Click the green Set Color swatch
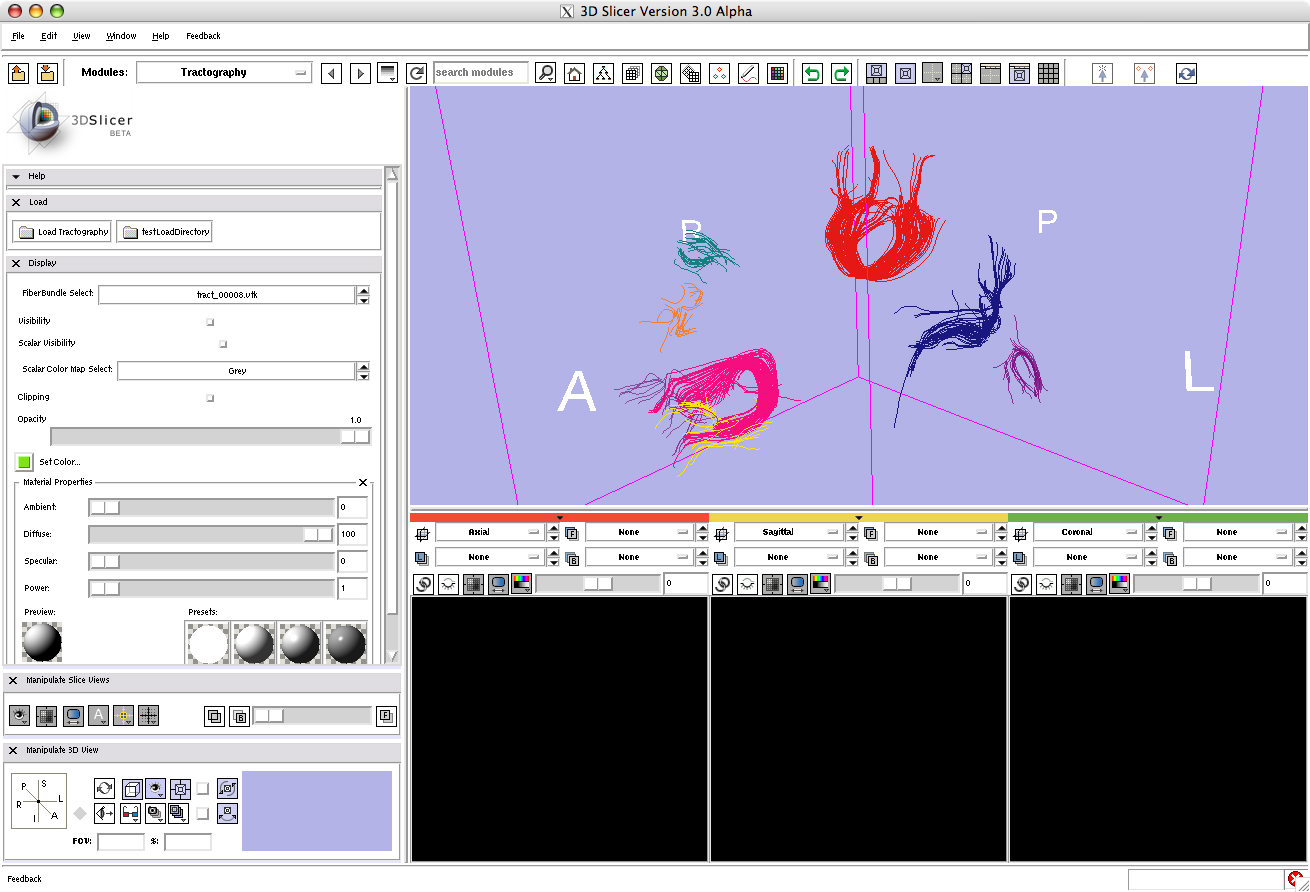Image resolution: width=1310 pixels, height=892 pixels. pos(24,462)
